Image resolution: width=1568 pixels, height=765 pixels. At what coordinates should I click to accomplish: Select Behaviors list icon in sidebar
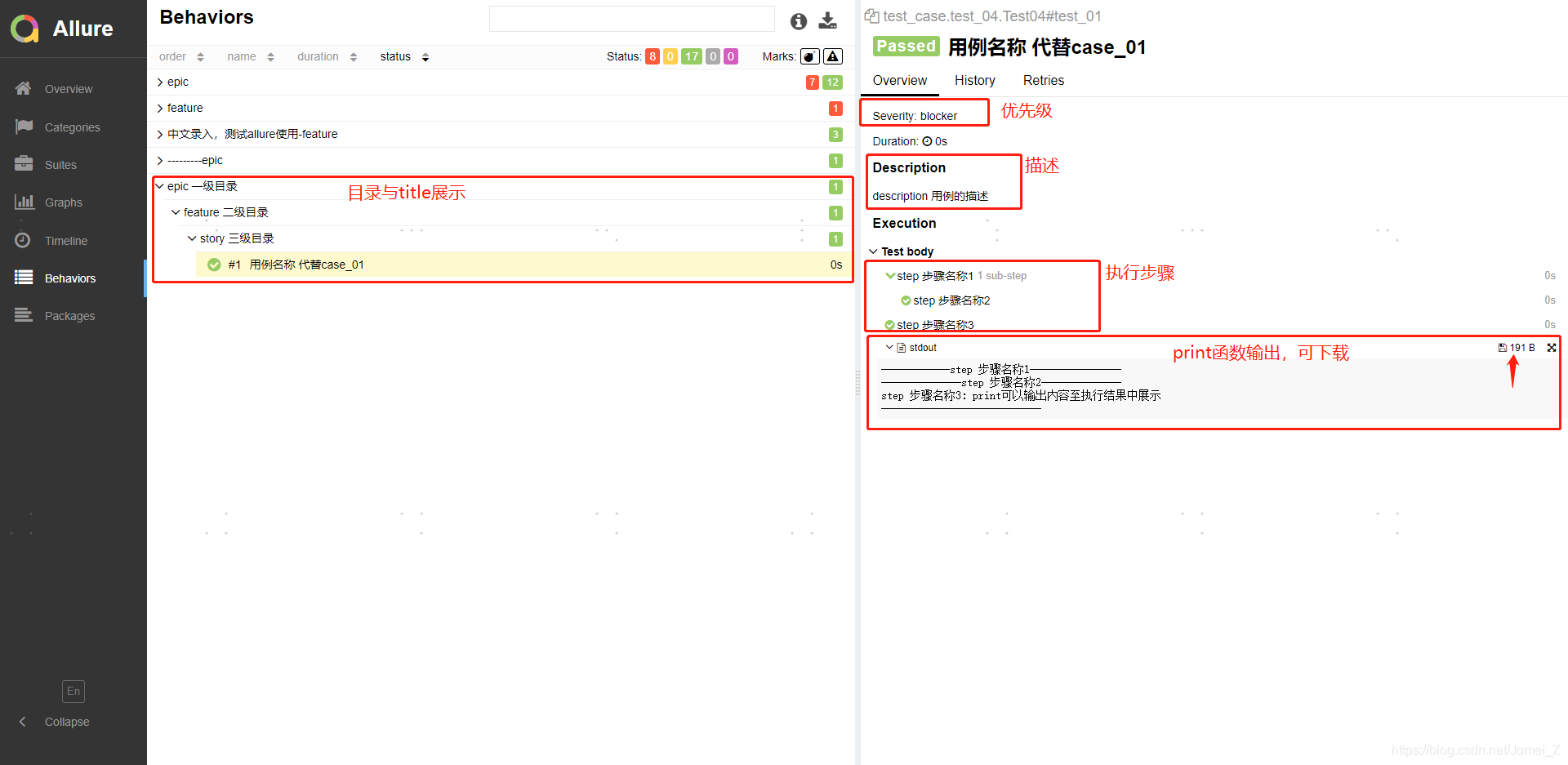pyautogui.click(x=24, y=278)
